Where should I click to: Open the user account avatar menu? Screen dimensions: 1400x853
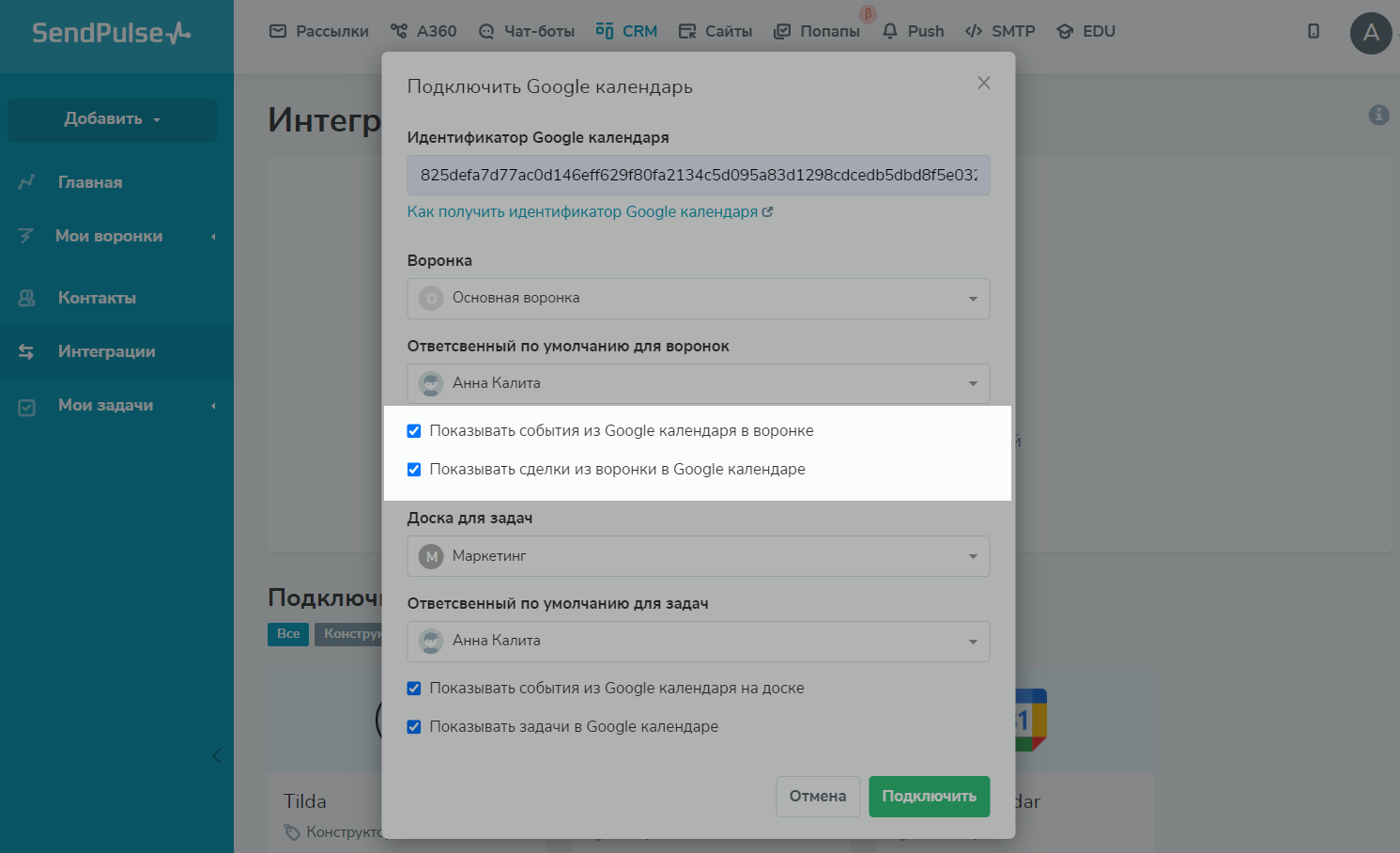[x=1371, y=33]
